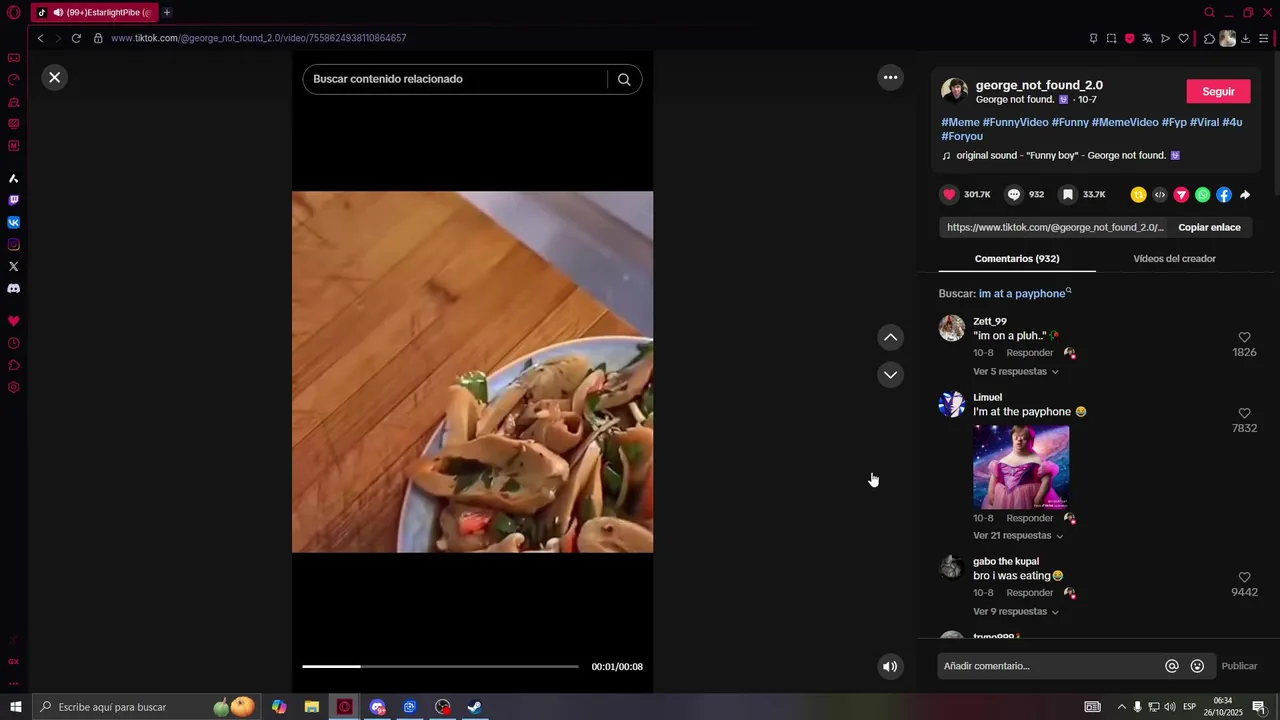Open browser snapshot tool icon
Viewport: 1280px width, 720px height.
point(1111,38)
